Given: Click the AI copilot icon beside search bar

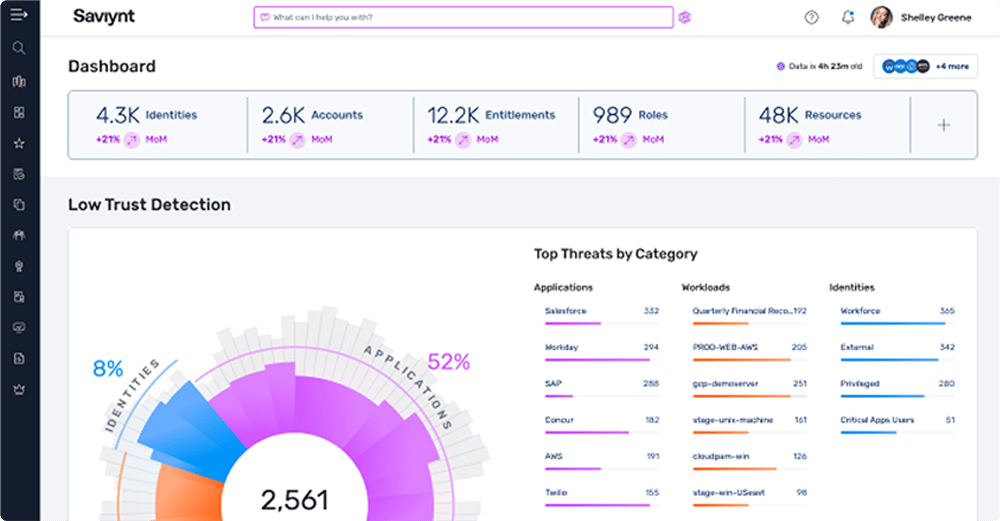Looking at the screenshot, I should [685, 17].
